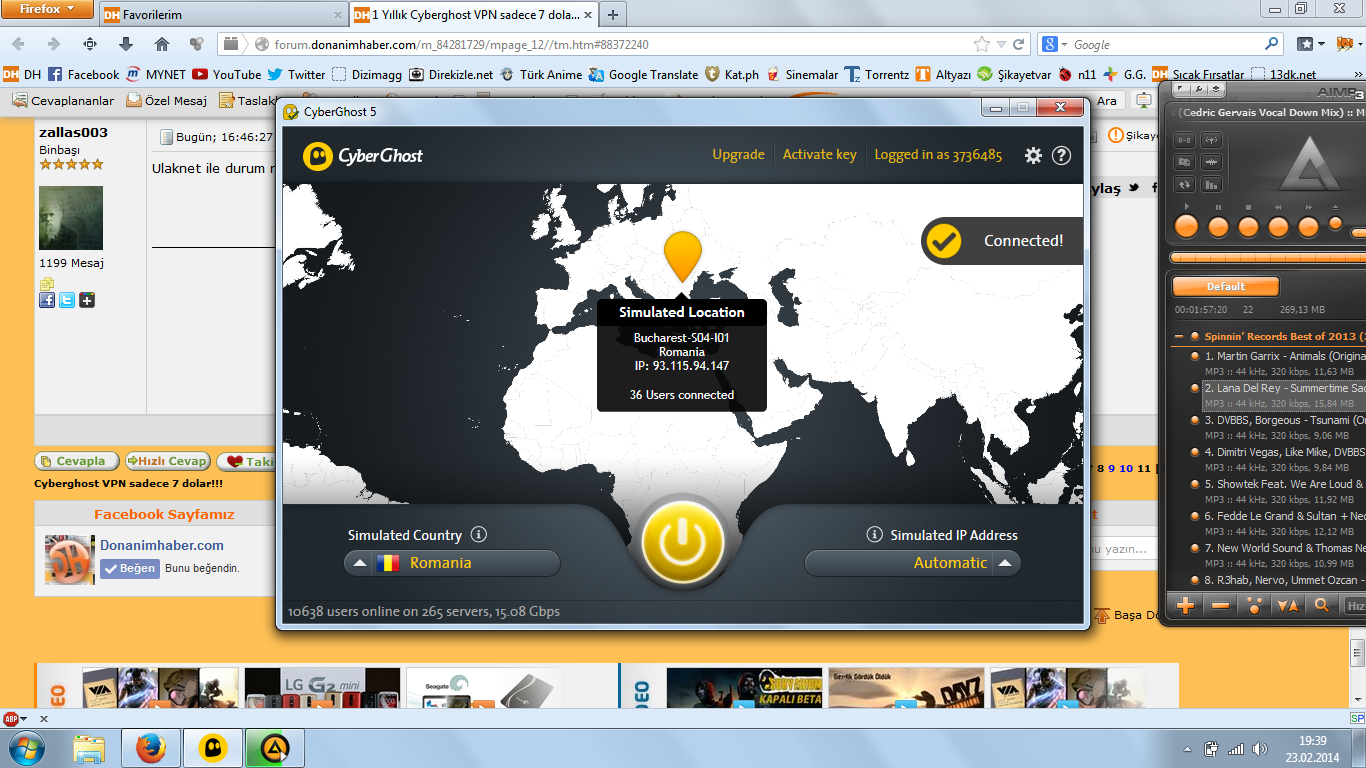The image size is (1366, 768).
Task: Switch to the Cyberghost VPN forum tab
Action: pyautogui.click(x=474, y=15)
